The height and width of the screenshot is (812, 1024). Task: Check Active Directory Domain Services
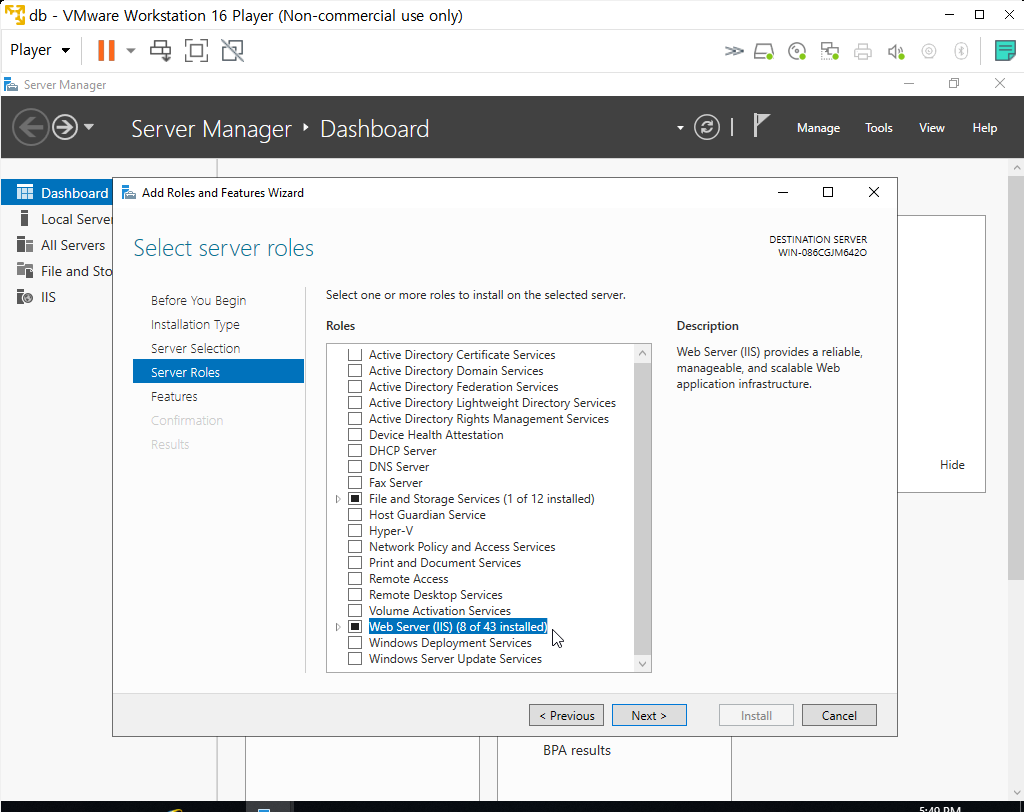pyautogui.click(x=355, y=371)
